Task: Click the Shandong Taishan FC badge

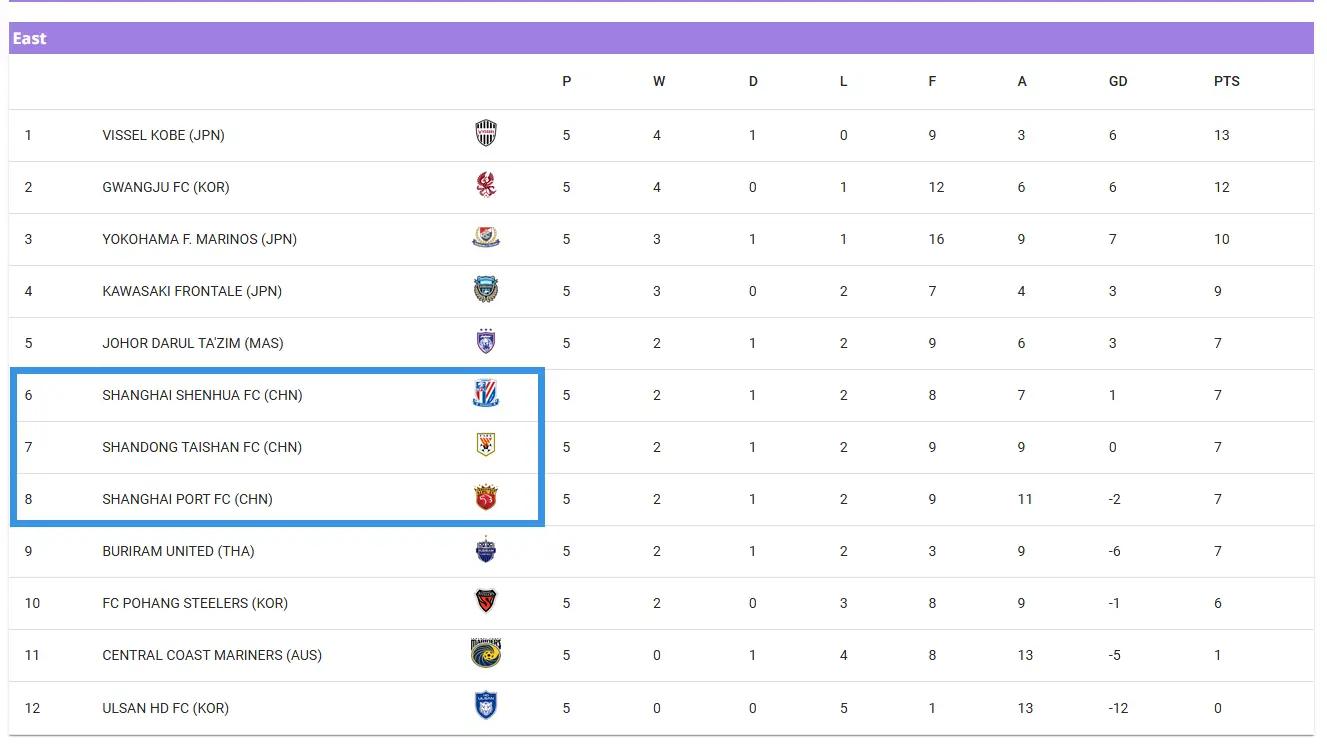Action: [486, 446]
